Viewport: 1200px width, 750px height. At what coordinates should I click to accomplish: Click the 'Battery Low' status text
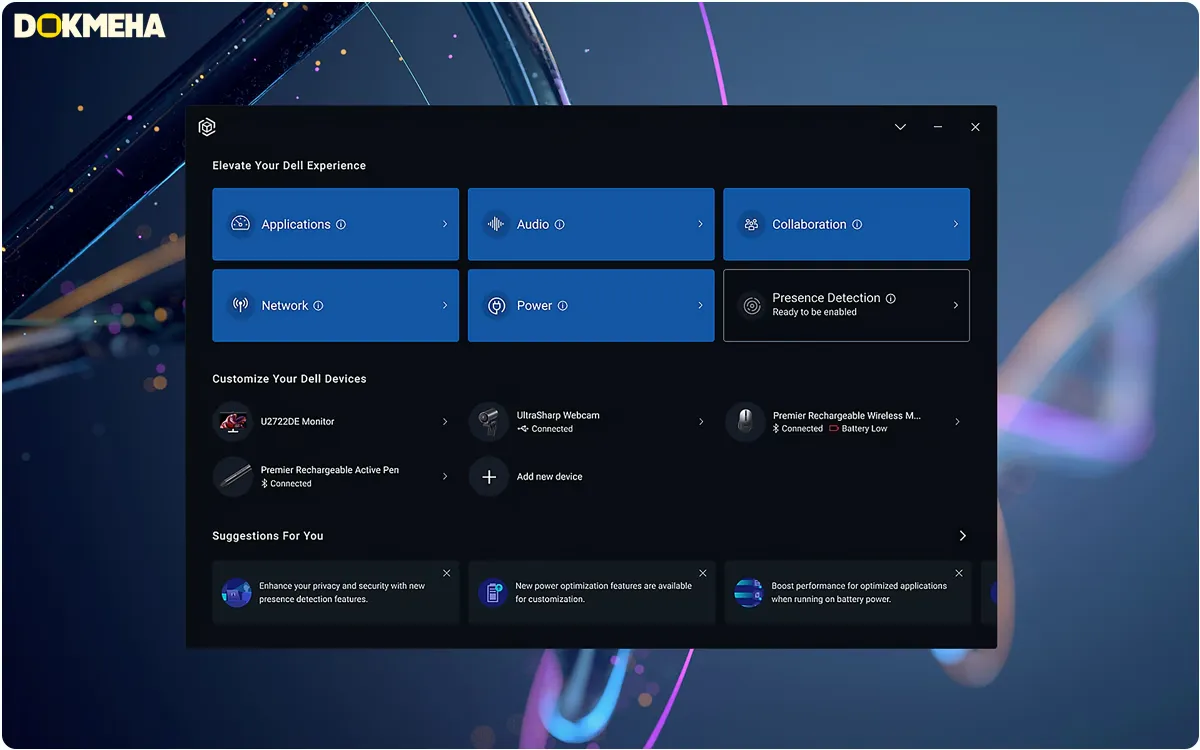coord(865,428)
